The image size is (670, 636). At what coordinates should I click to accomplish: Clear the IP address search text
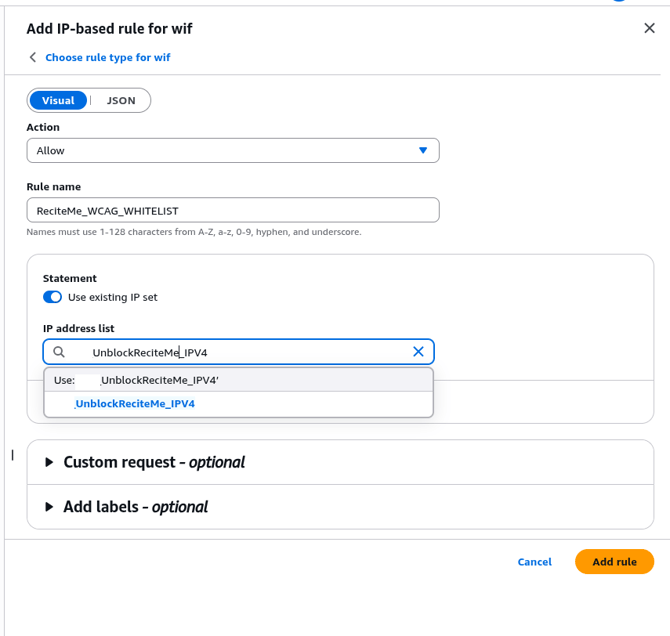point(418,352)
